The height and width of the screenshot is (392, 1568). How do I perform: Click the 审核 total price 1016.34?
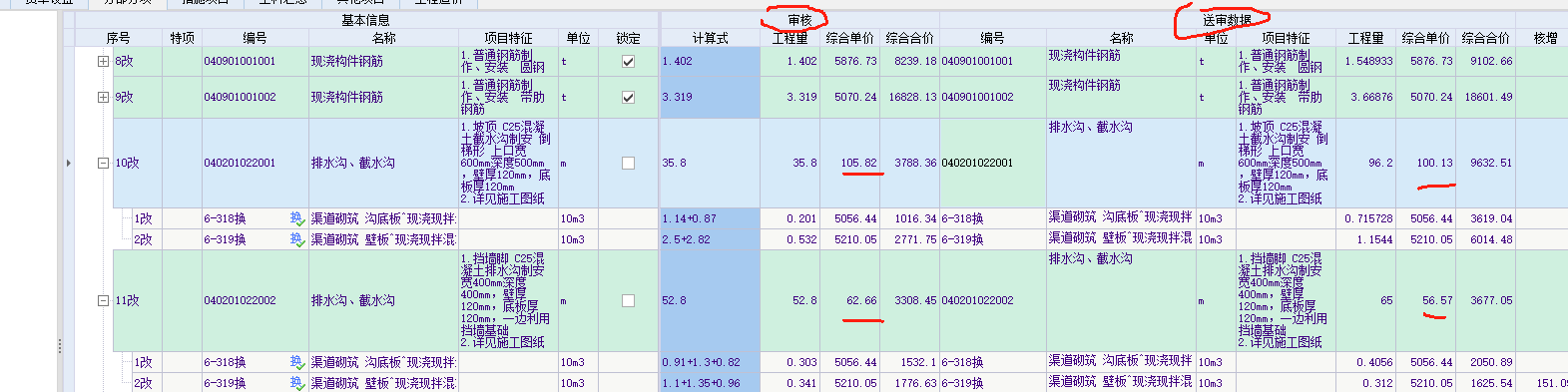tap(915, 218)
